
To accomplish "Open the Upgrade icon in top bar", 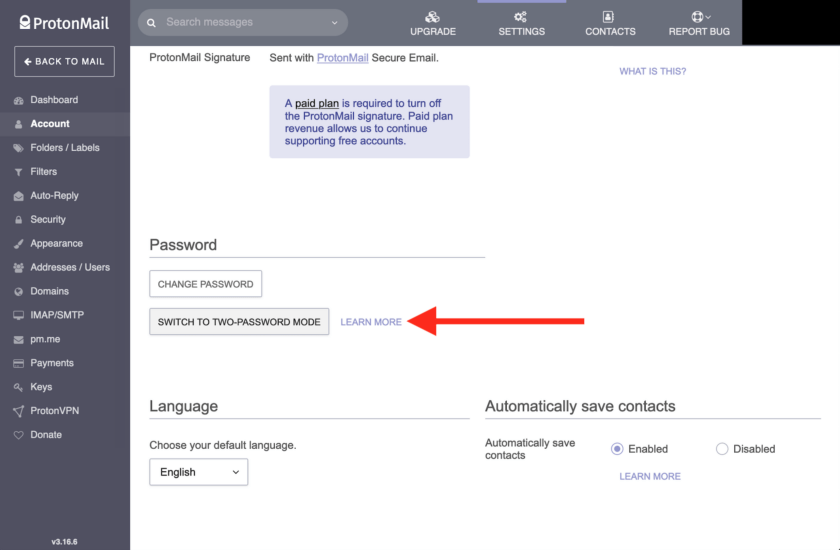I will [x=432, y=17].
